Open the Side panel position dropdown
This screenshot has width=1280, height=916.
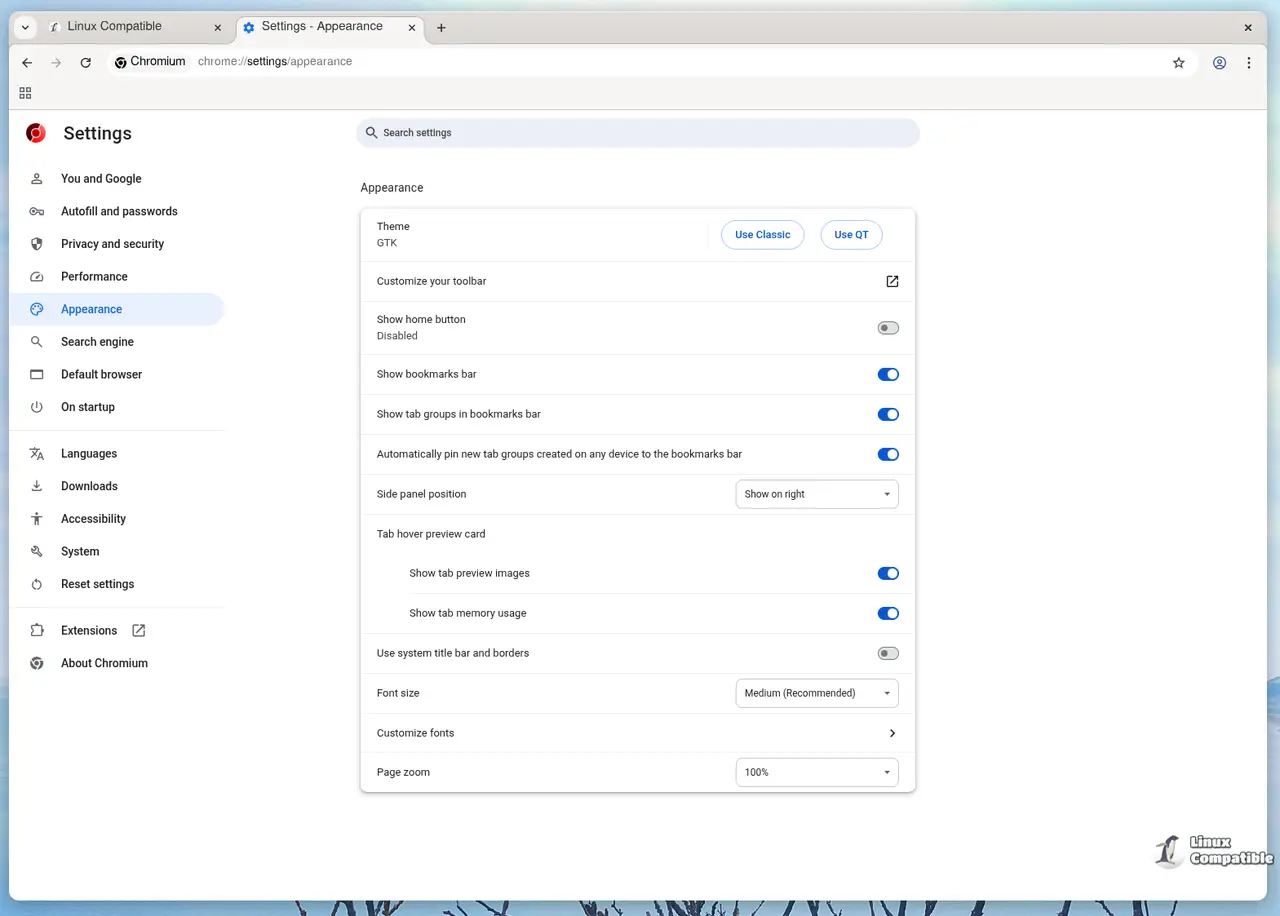coord(816,493)
